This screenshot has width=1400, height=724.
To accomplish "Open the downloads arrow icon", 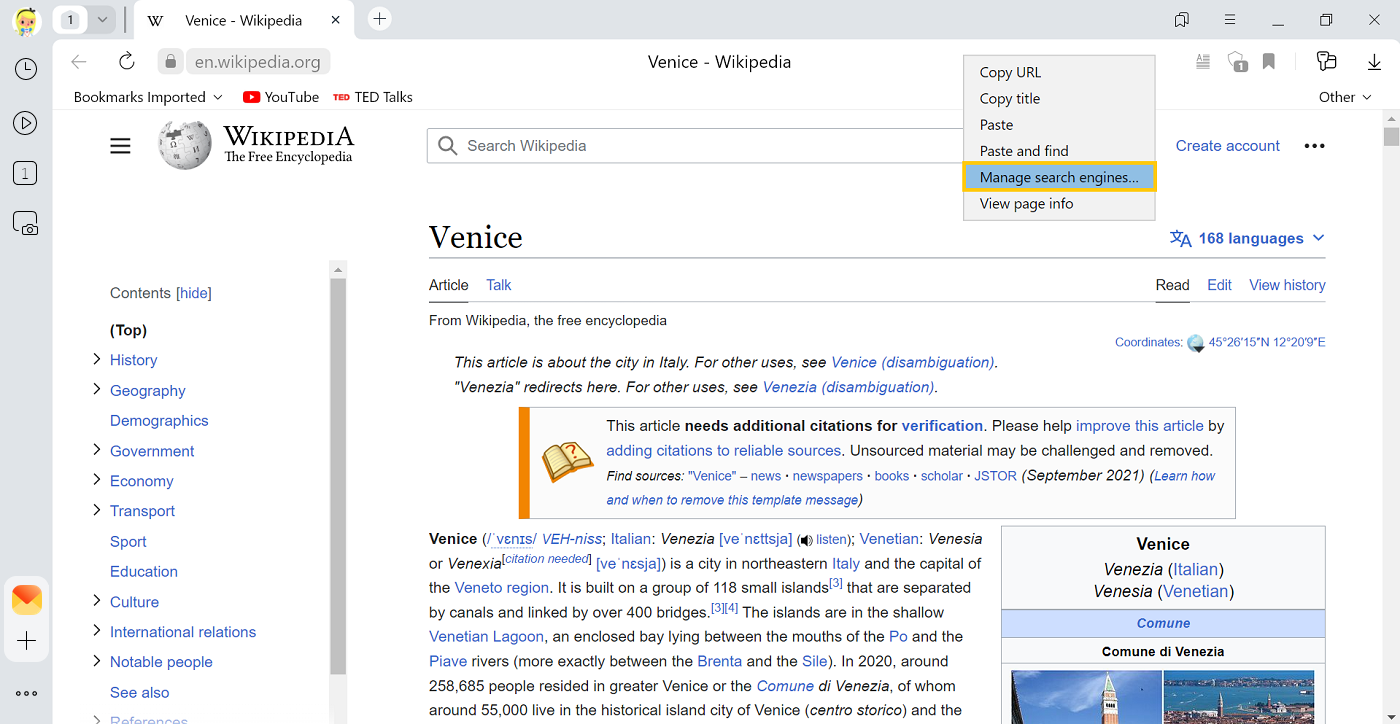I will coord(1374,62).
